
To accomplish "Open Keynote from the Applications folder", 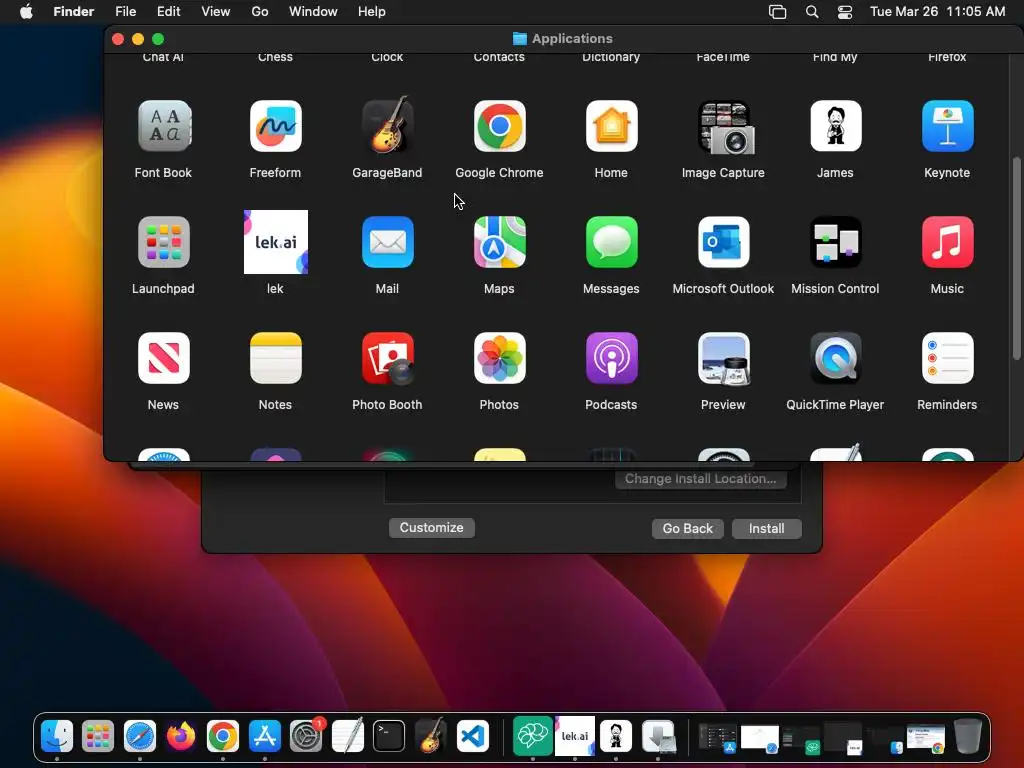I will click(x=948, y=126).
